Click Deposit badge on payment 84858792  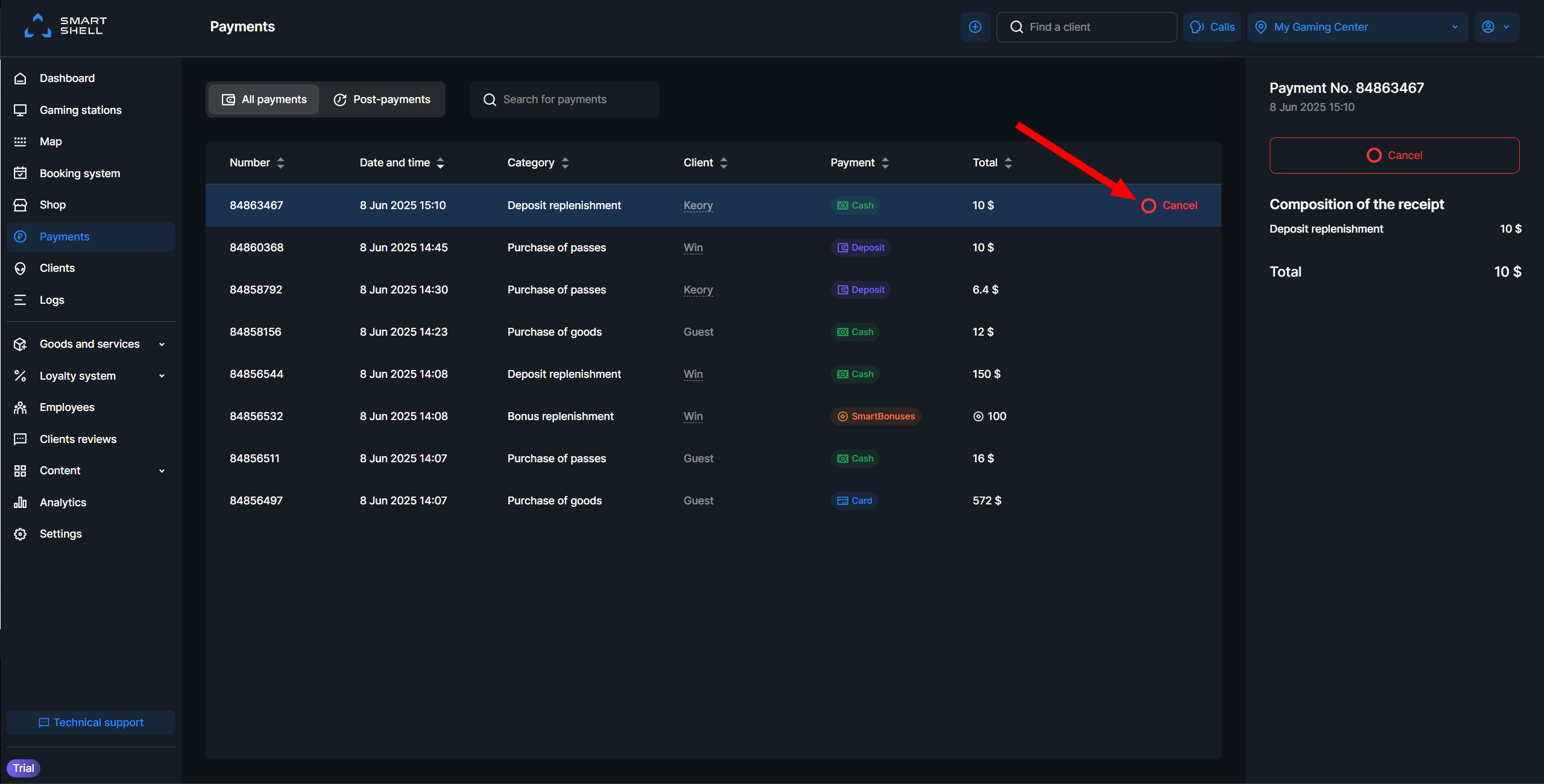click(x=860, y=290)
